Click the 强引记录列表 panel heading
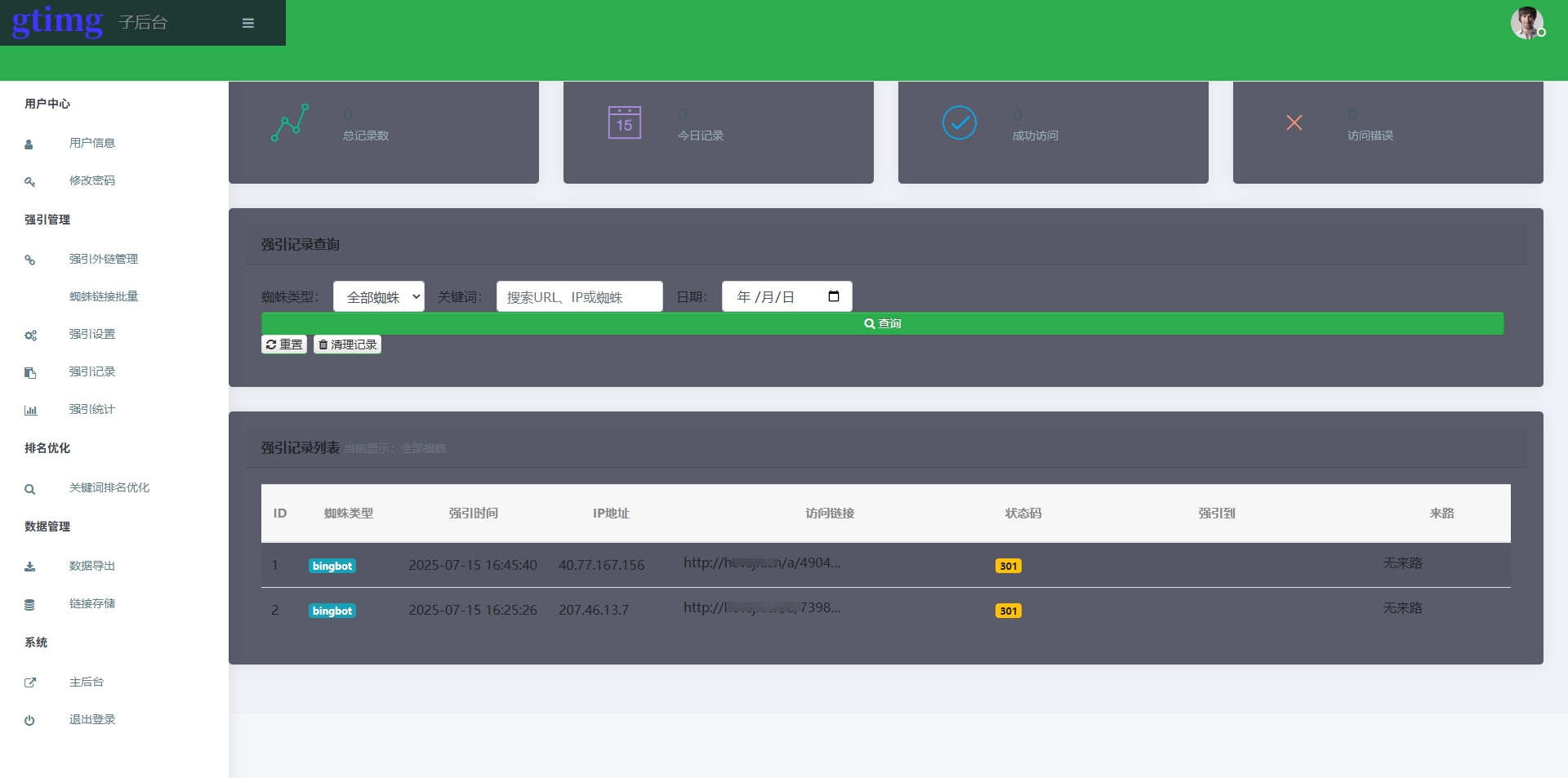 pyautogui.click(x=301, y=448)
